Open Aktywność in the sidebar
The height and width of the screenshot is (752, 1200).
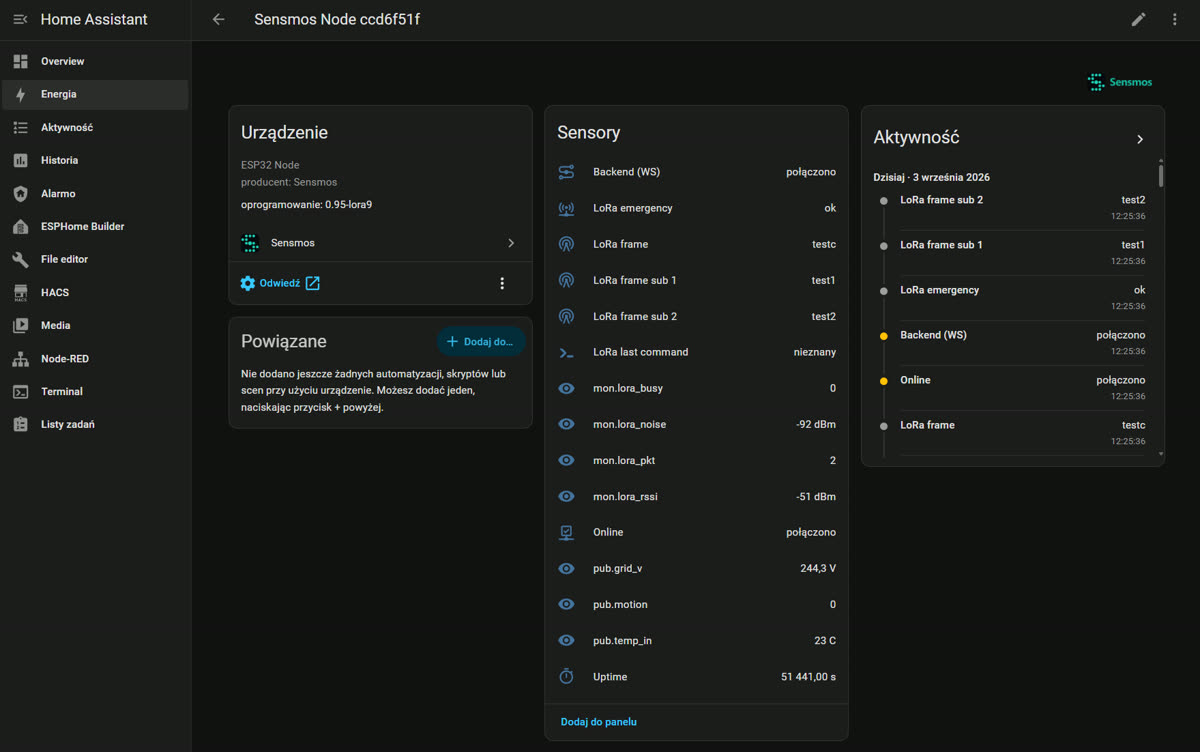tap(95, 128)
